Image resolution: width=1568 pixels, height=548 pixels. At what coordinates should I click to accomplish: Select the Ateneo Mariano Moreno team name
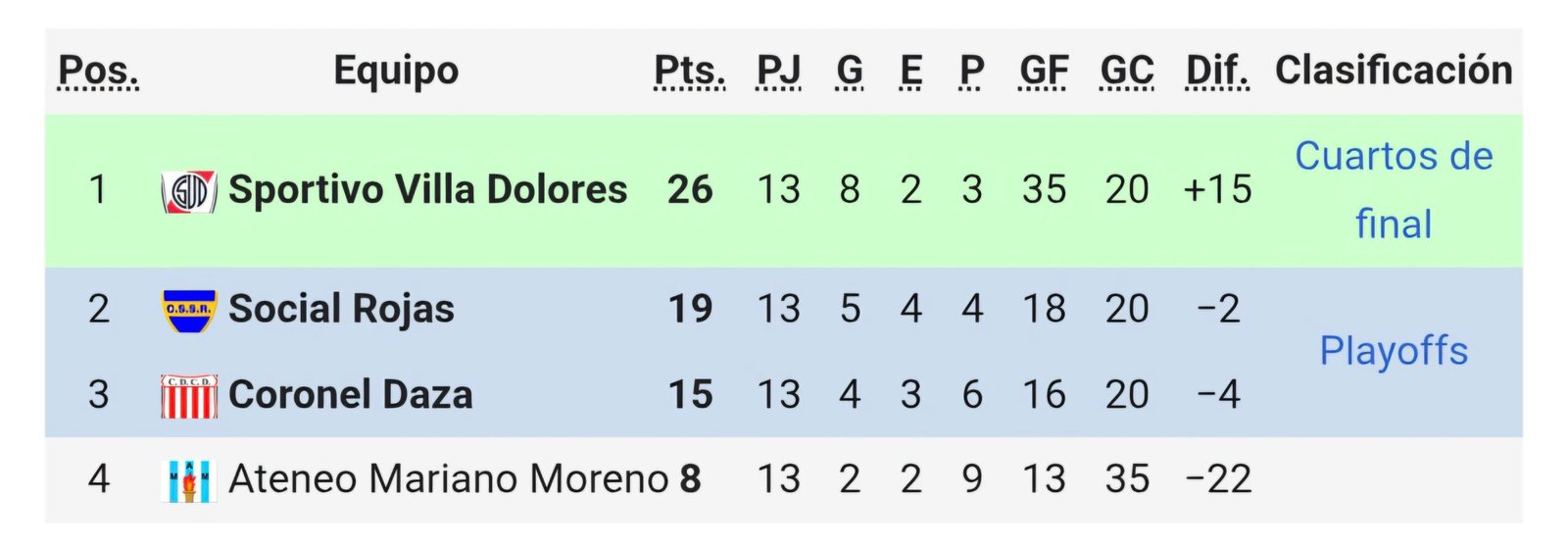pyautogui.click(x=448, y=480)
